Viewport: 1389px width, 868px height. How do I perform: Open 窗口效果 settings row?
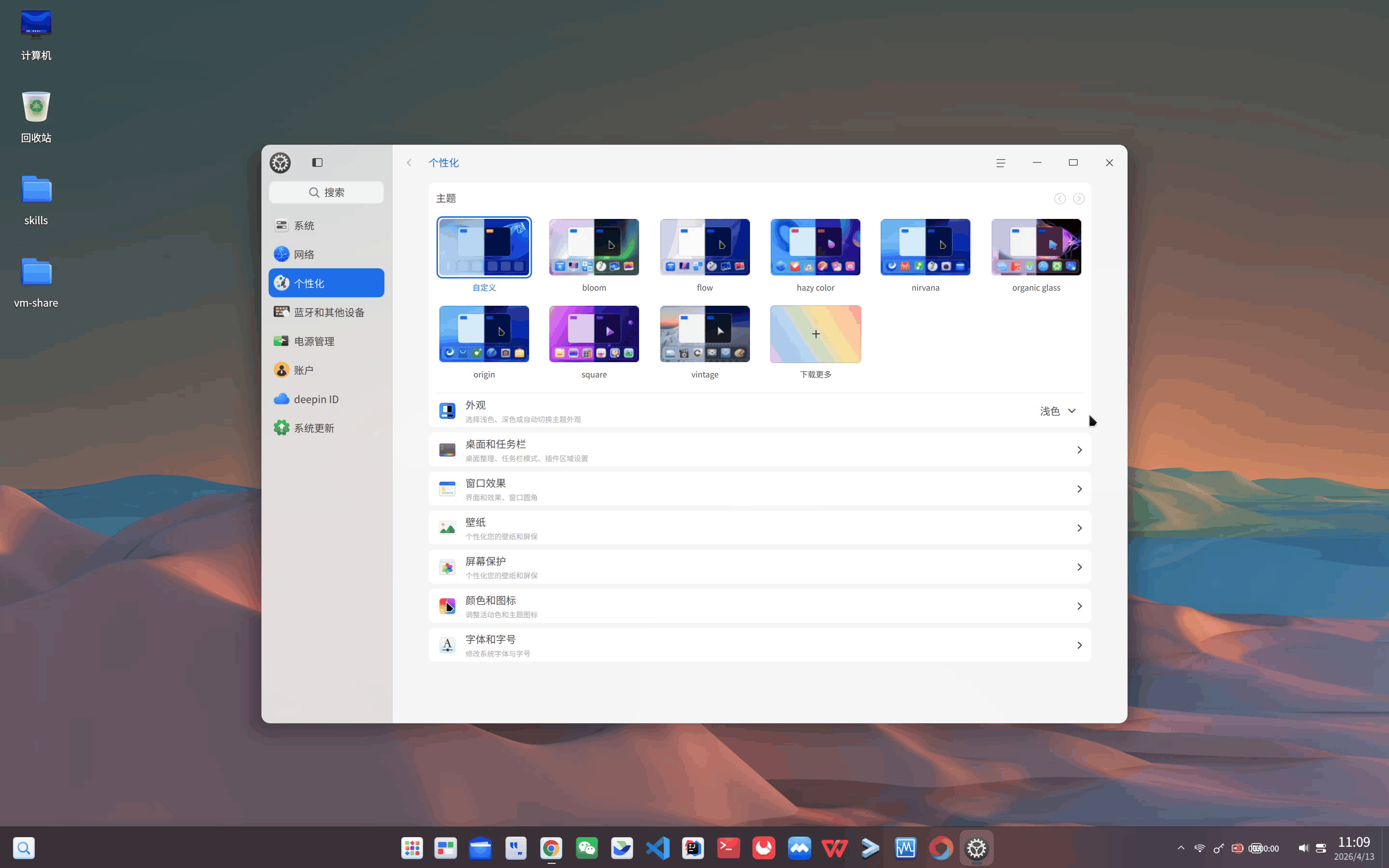[x=759, y=489]
